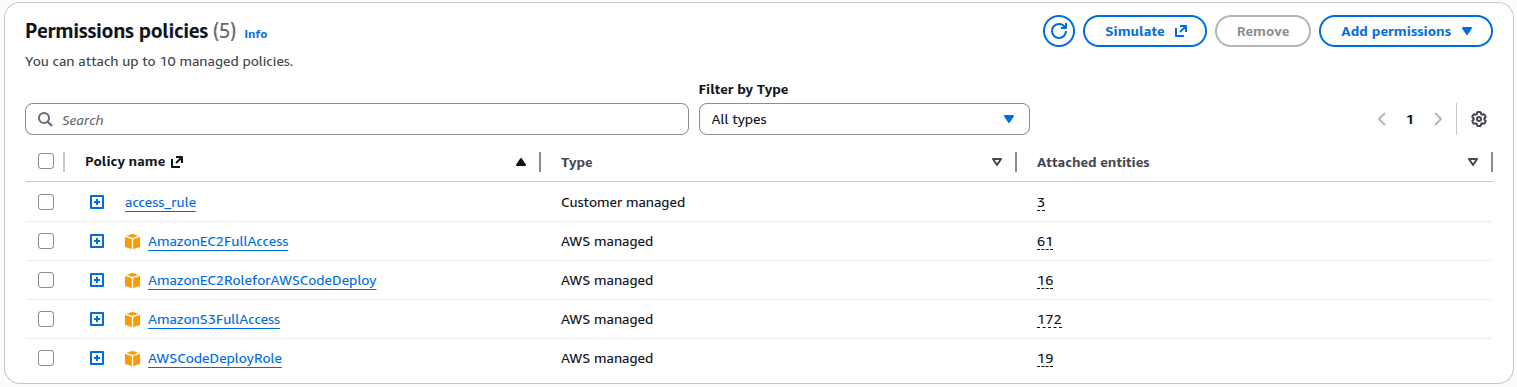This screenshot has height=387, width=1517.
Task: Click the orange policy icon beside AmazonS3FullAccess
Action: pos(133,320)
